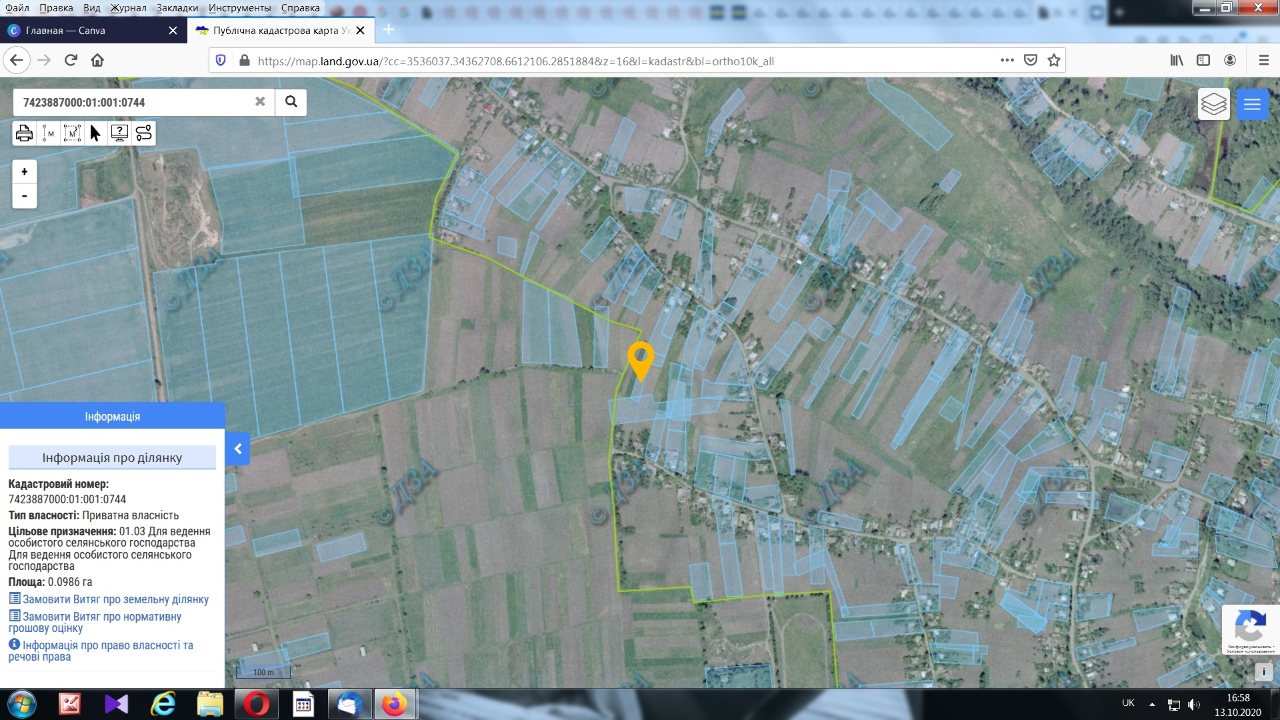Clear the cadastral number search field

pos(260,102)
